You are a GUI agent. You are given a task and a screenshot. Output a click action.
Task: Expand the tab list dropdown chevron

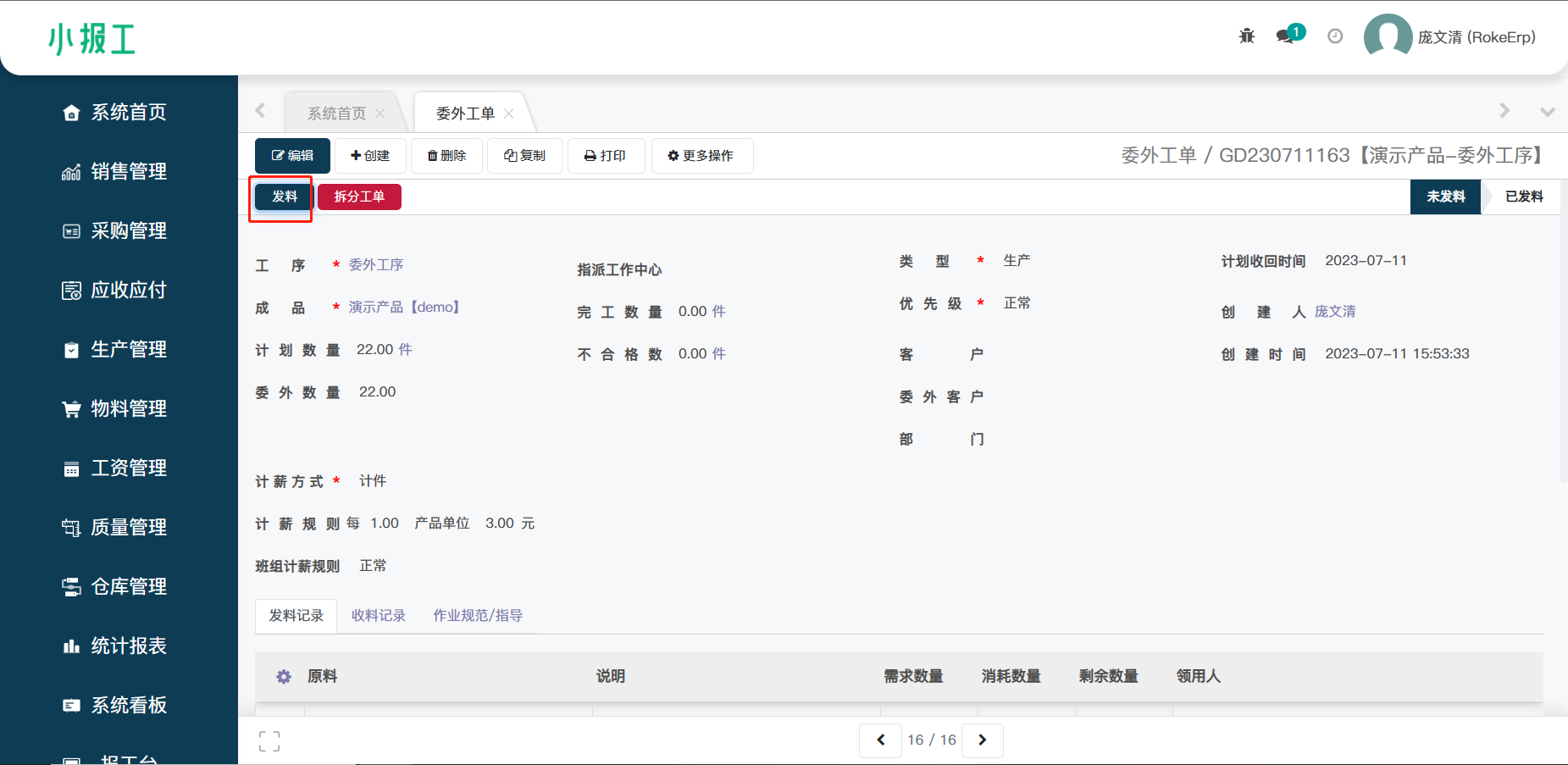pyautogui.click(x=1547, y=112)
